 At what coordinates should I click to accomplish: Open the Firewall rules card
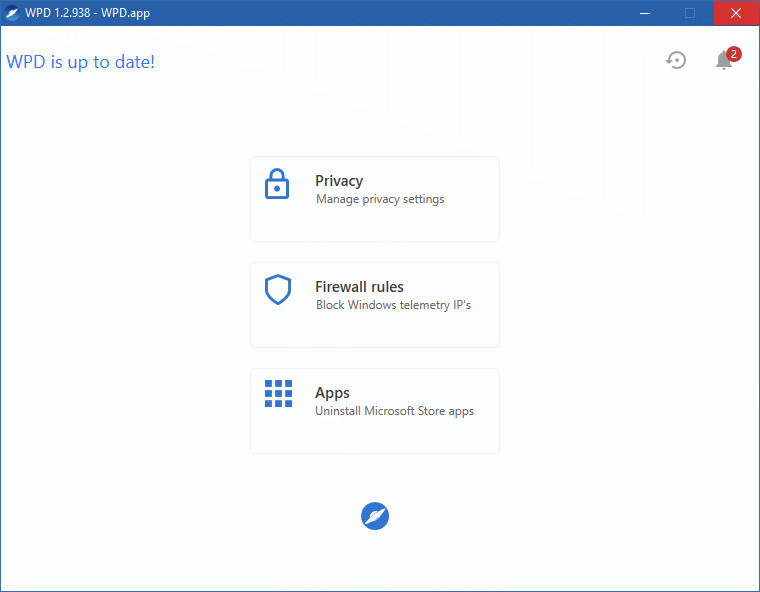point(375,305)
